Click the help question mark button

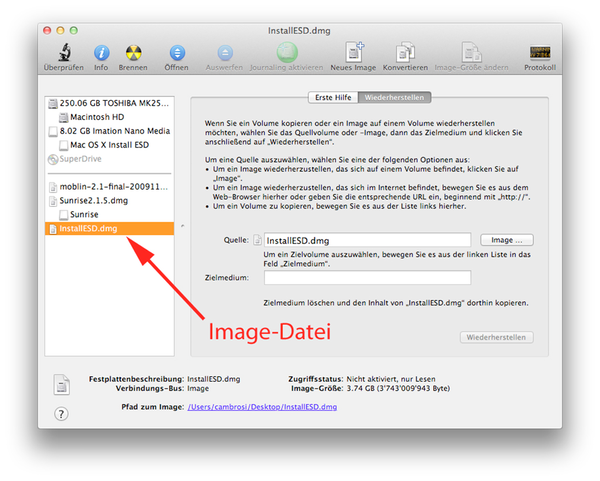click(61, 414)
